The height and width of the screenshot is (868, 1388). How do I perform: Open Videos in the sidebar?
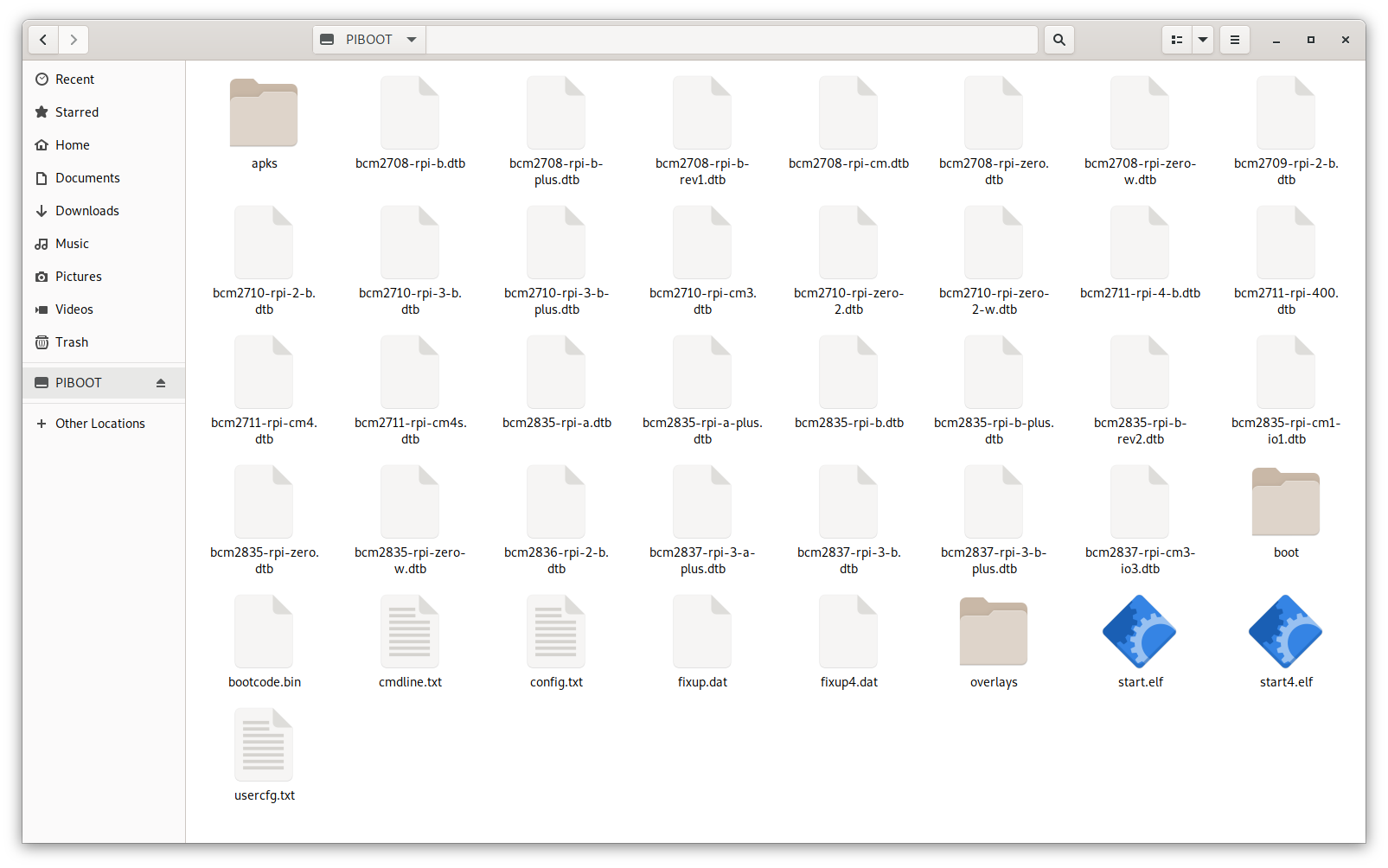(104, 310)
